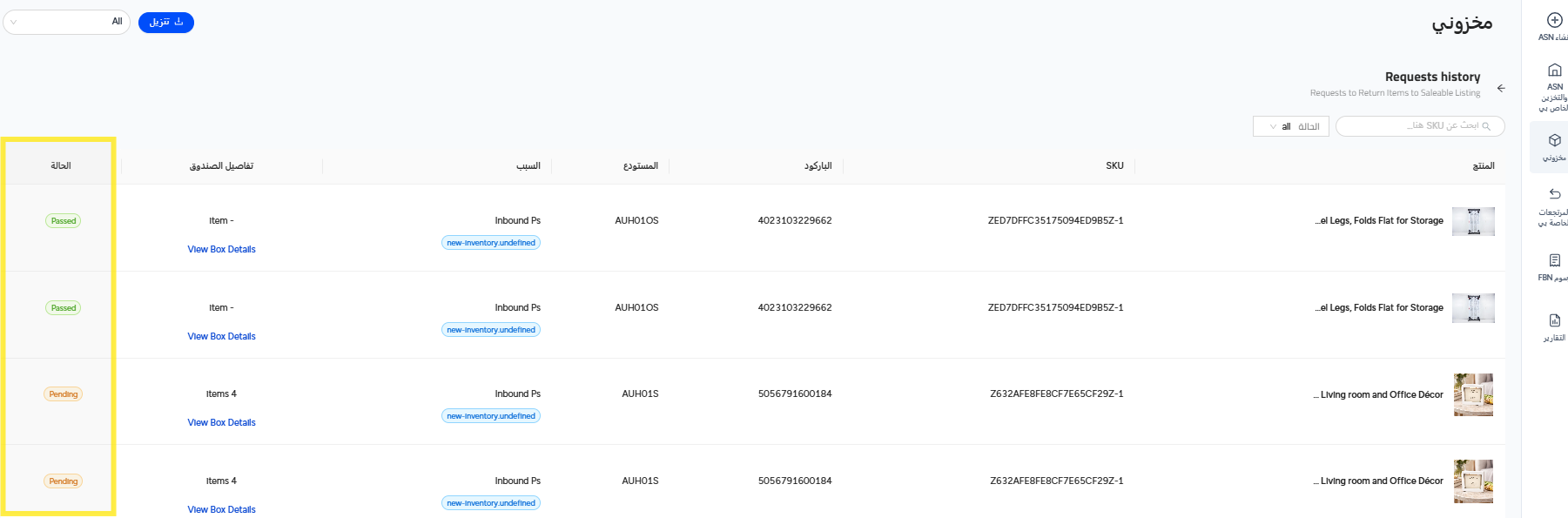This screenshot has width=1568, height=518.
Task: Click the folding table product thumbnail, first row
Action: pyautogui.click(x=1473, y=221)
